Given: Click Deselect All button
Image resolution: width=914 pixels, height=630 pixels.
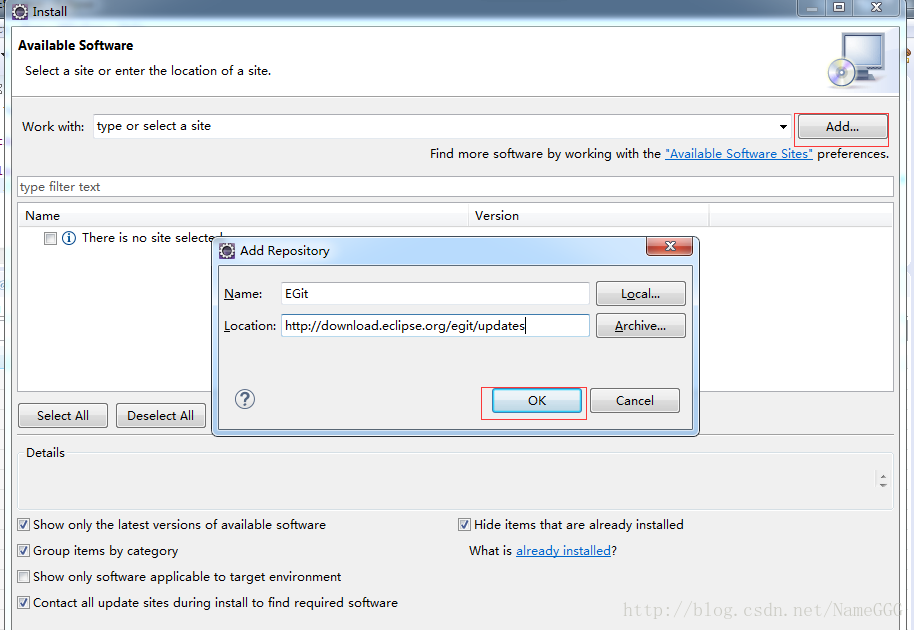Looking at the screenshot, I should coord(161,416).
